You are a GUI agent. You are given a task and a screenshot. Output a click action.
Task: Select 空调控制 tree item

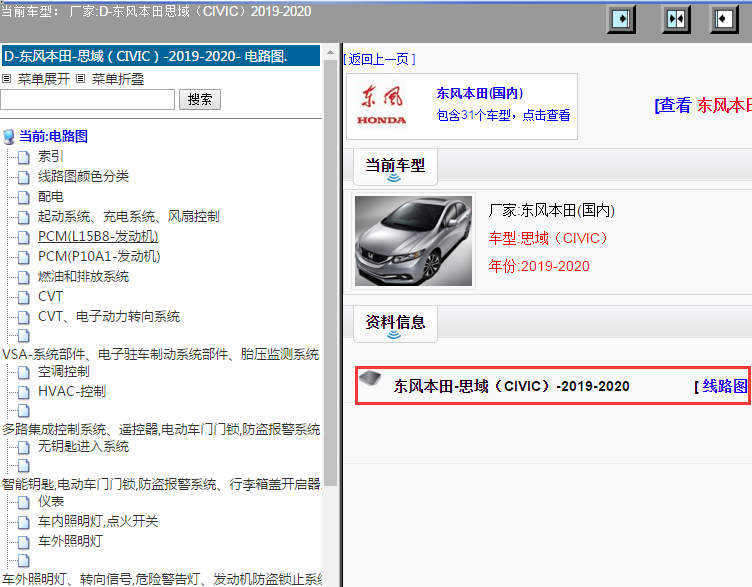[64, 372]
